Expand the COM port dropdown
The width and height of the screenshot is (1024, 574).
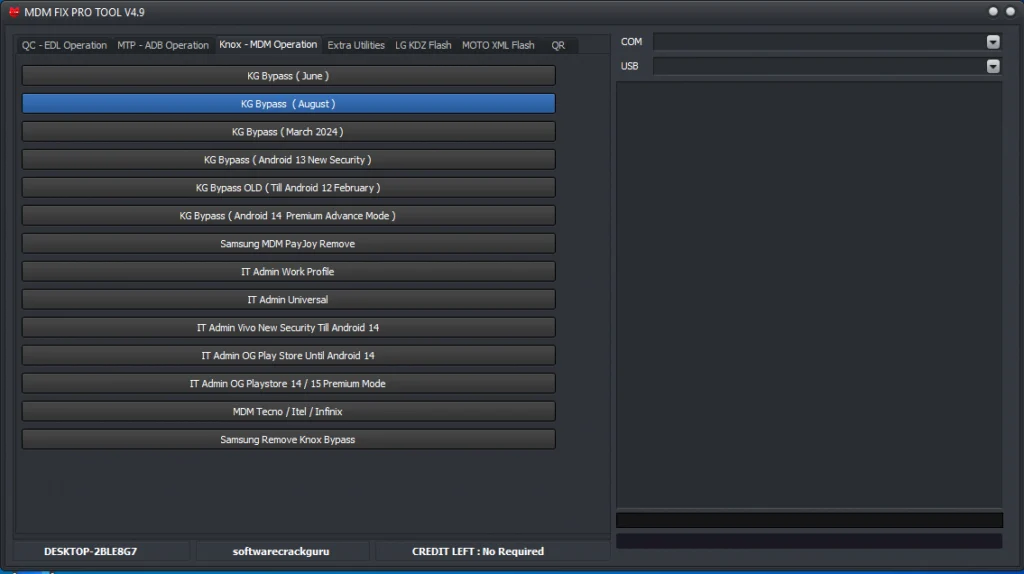pos(992,42)
